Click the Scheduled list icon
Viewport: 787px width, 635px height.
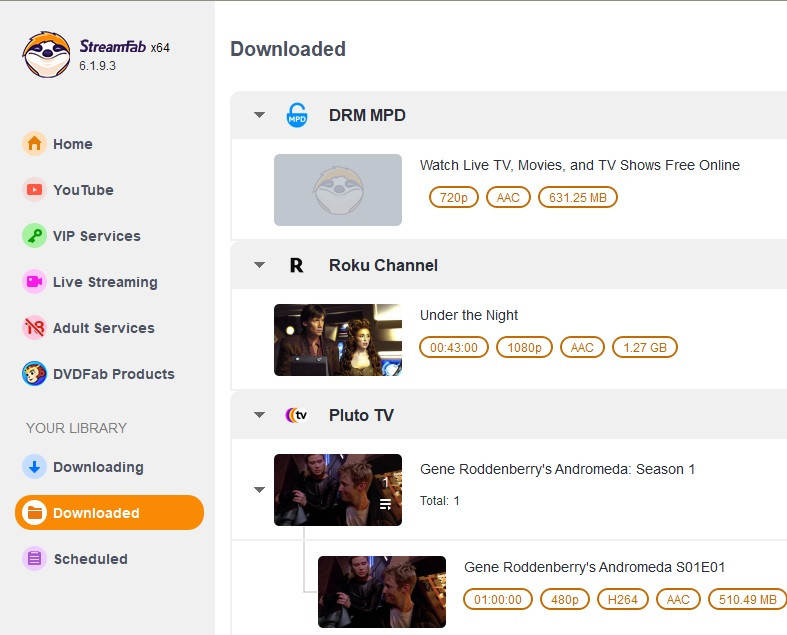tap(35, 559)
